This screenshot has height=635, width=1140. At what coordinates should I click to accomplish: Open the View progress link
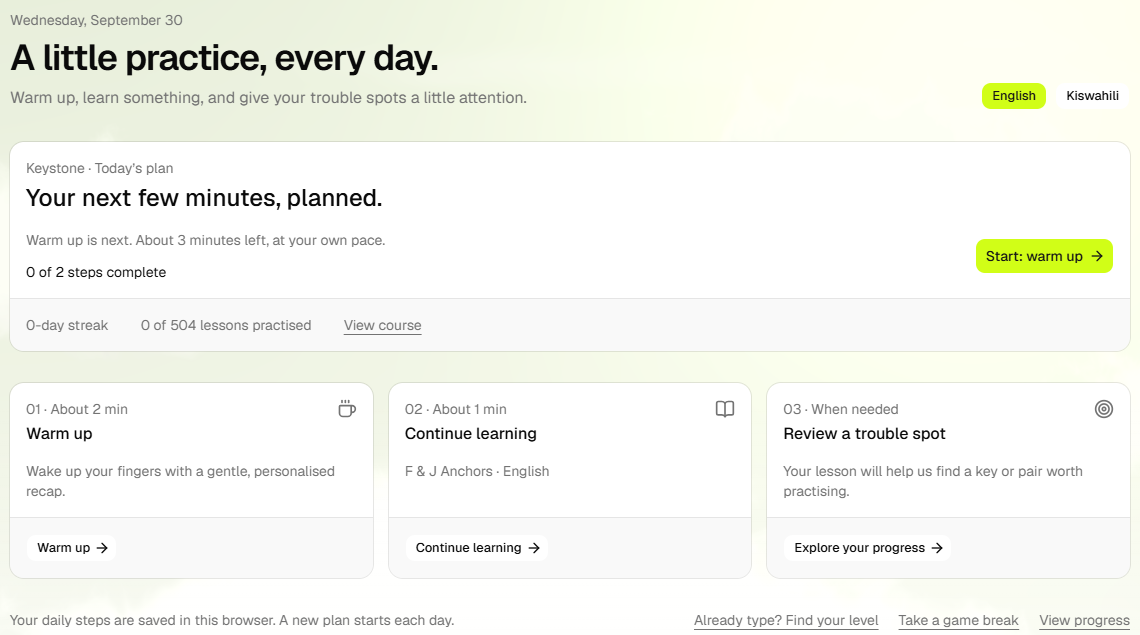pos(1084,620)
